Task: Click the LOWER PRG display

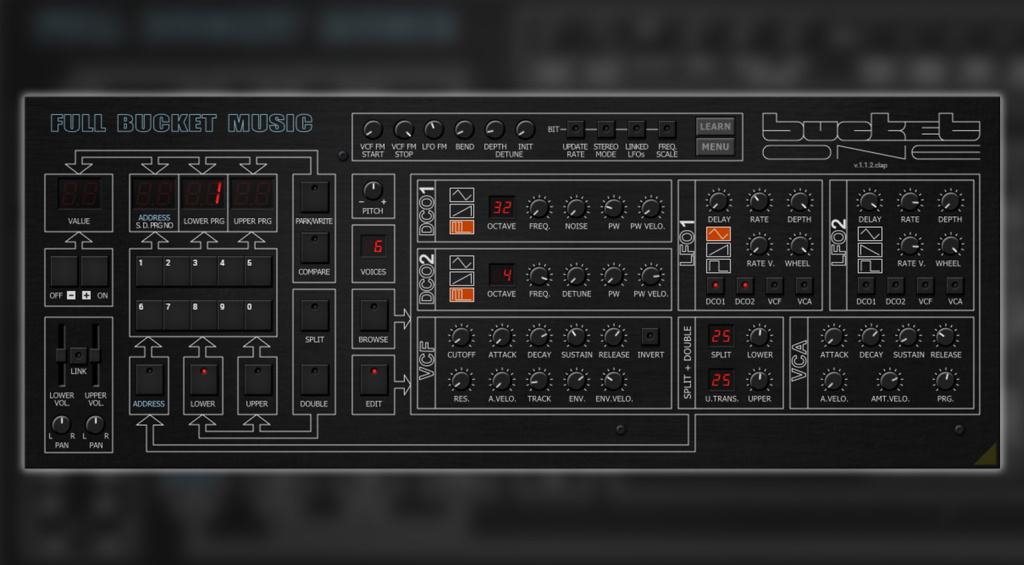Action: tap(203, 194)
